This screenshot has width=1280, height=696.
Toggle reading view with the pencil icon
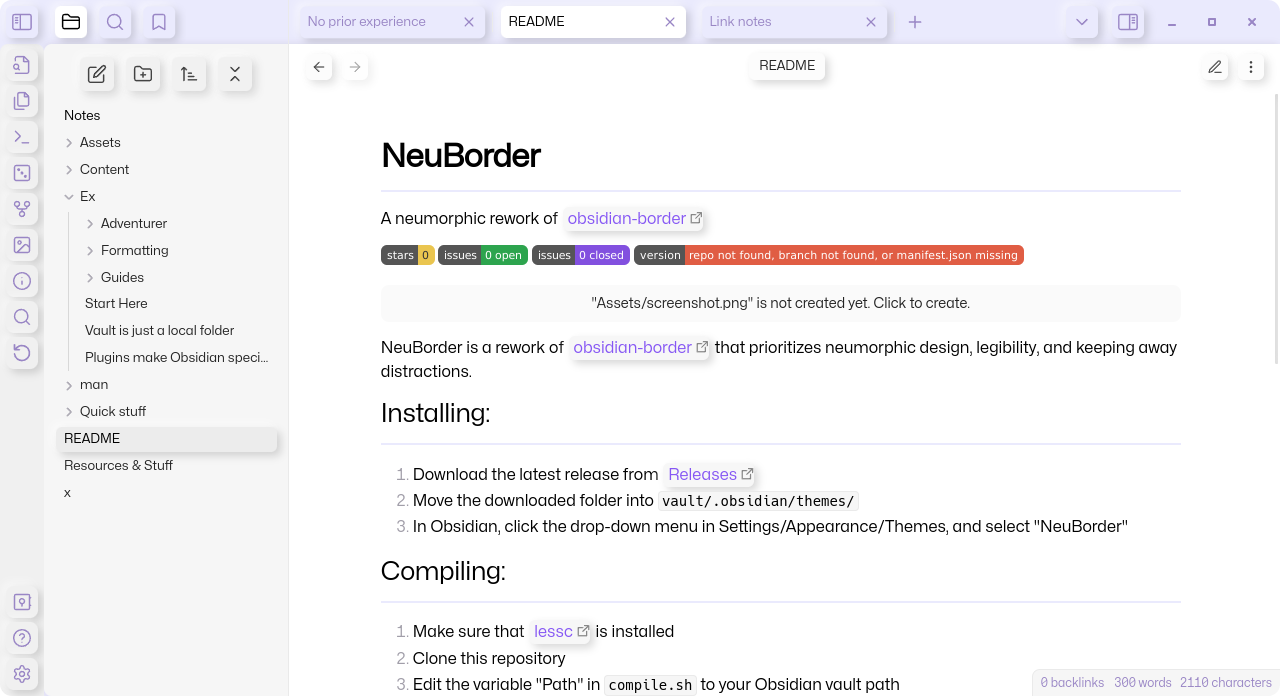click(1215, 66)
